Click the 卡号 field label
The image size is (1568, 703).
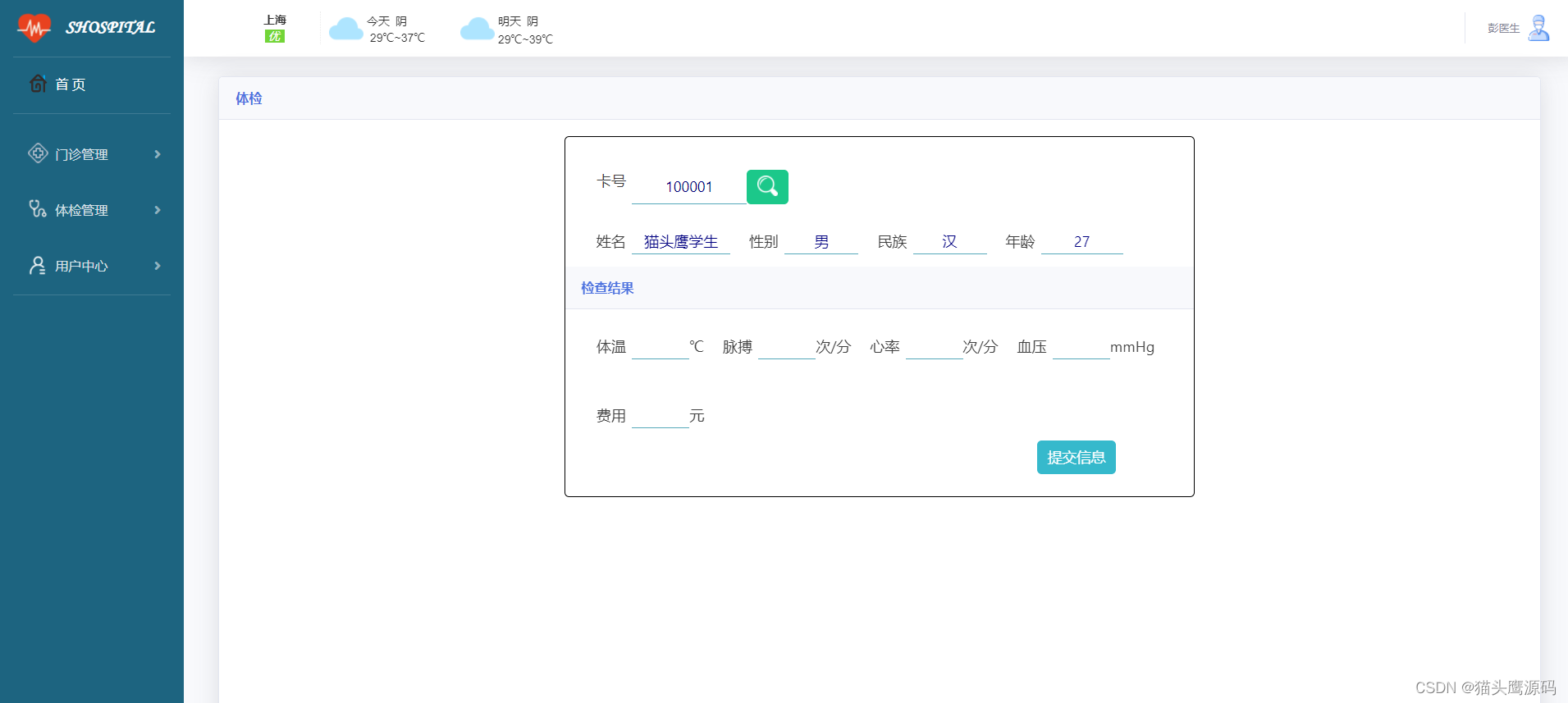click(610, 181)
